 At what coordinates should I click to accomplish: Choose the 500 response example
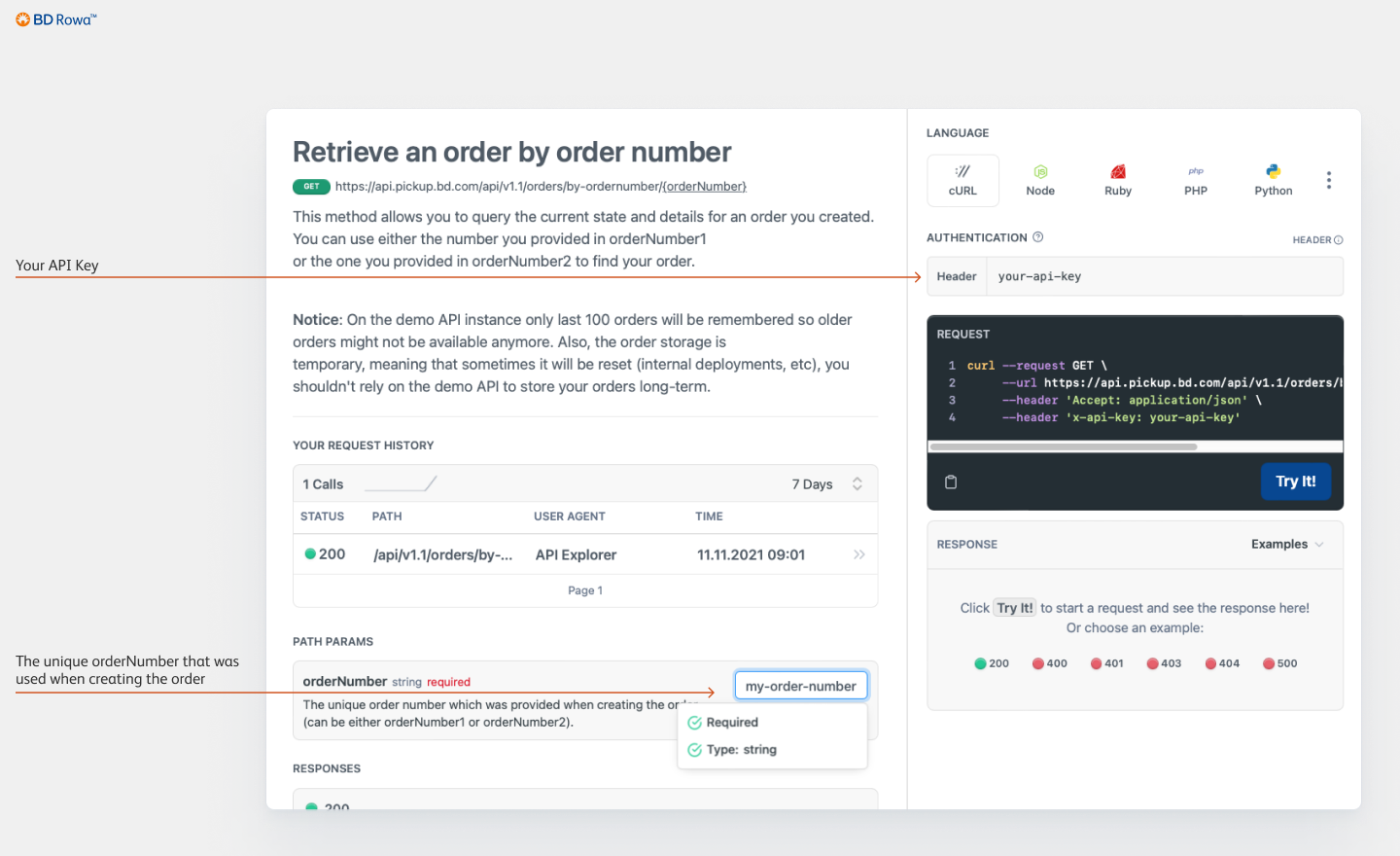1279,663
